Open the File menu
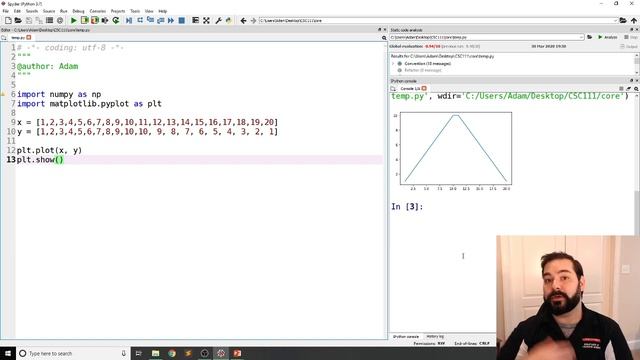Image resolution: width=640 pixels, height=360 pixels. pyautogui.click(x=6, y=11)
